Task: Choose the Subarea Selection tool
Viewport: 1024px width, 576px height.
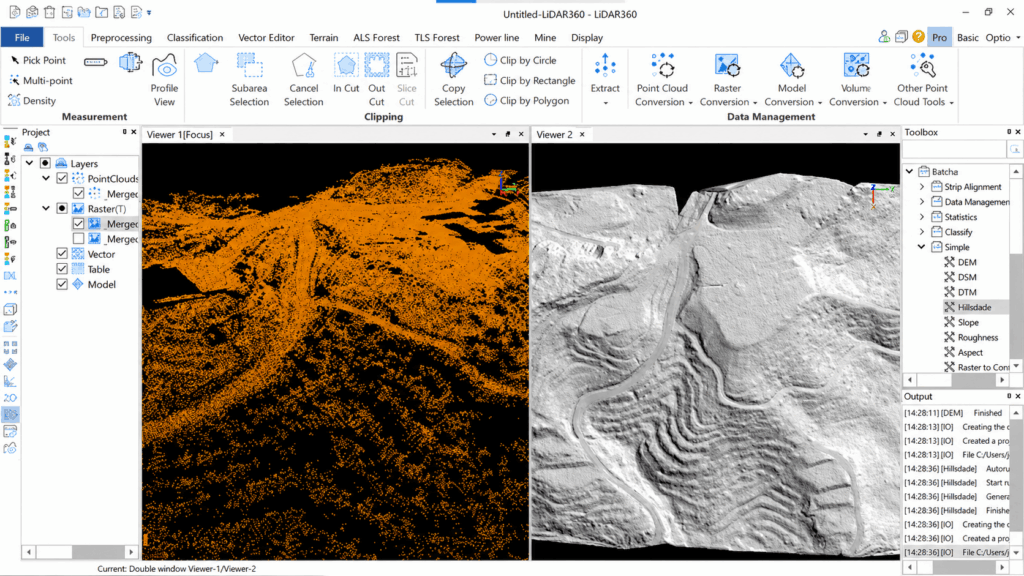Action: pos(249,80)
